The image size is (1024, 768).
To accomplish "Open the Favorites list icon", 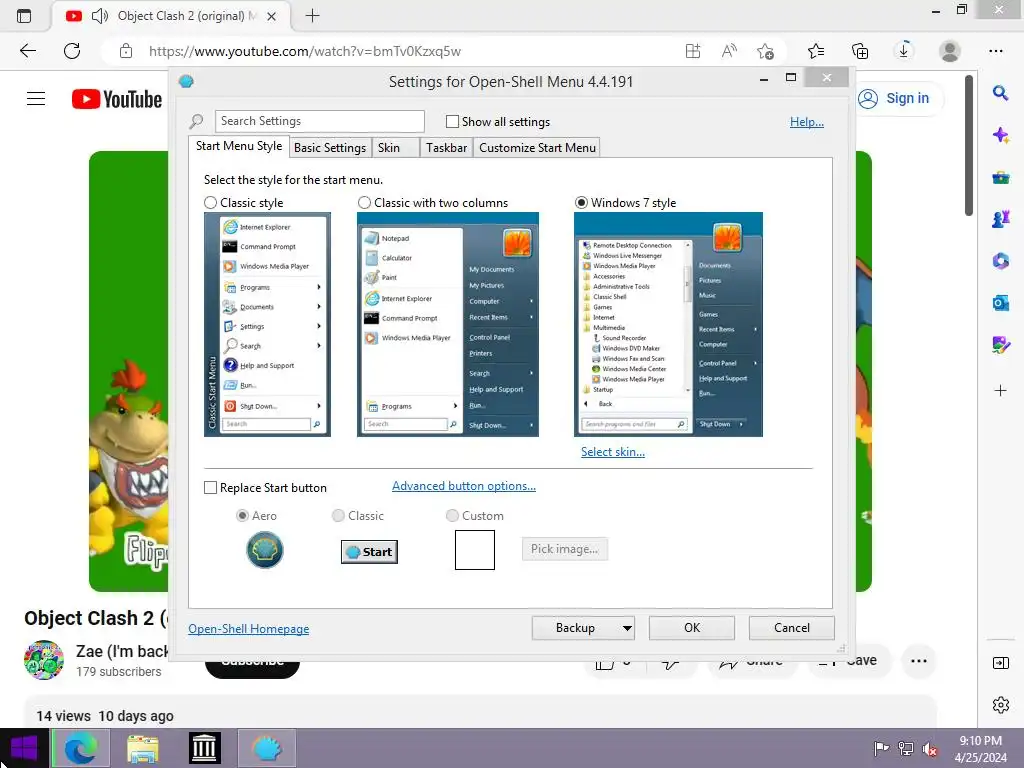I will 816,51.
